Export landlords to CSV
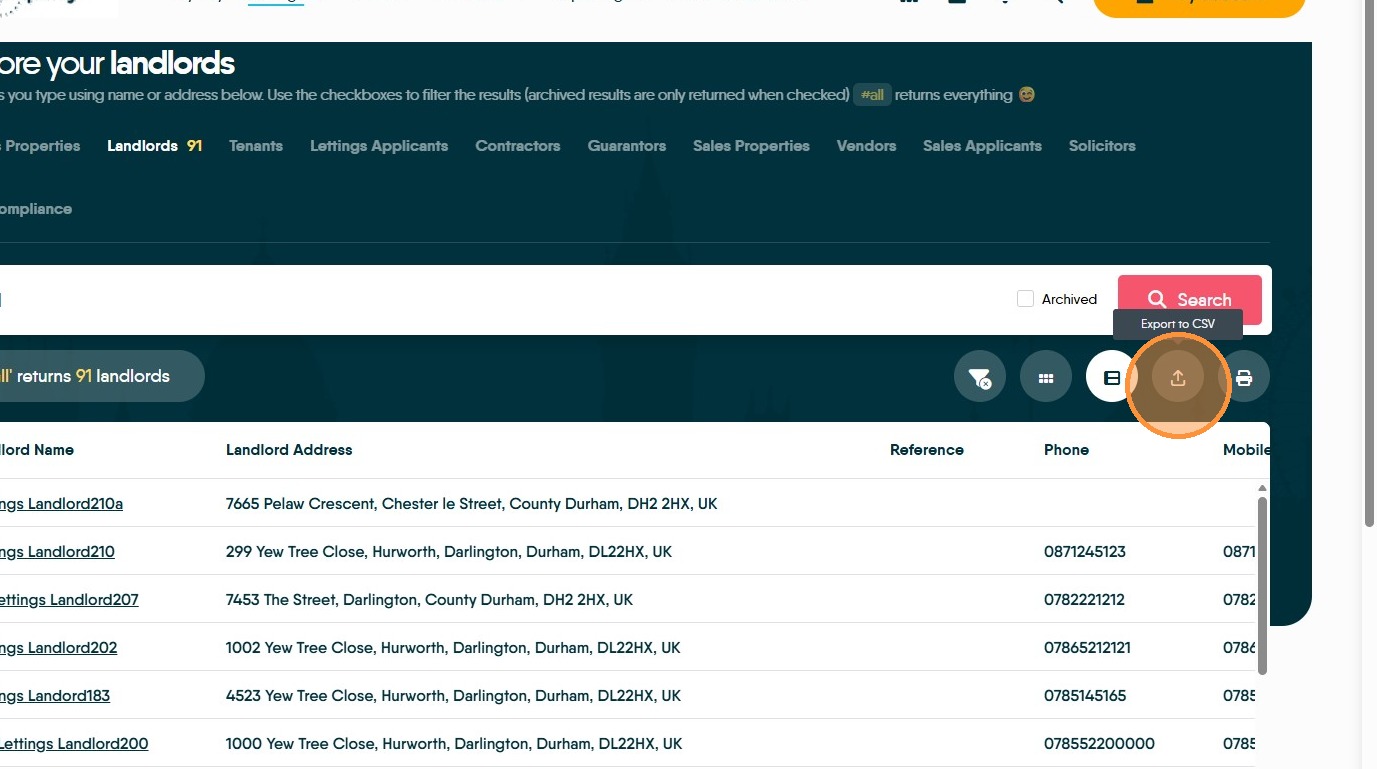This screenshot has width=1377, height=769. [1178, 378]
